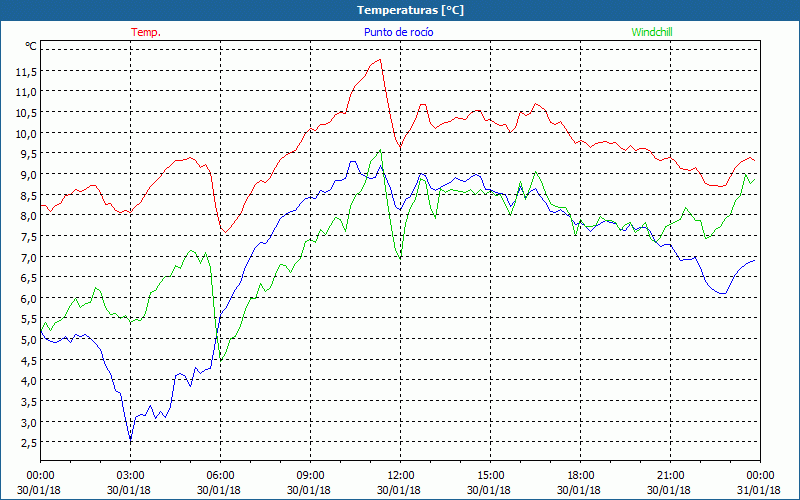Click the 31/01/18 date label
This screenshot has width=800, height=500.
tap(759, 490)
